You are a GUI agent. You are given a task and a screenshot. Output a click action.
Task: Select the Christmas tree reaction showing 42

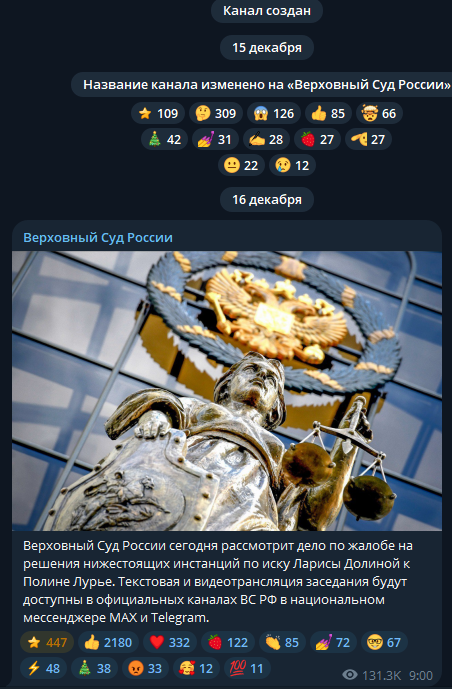[x=165, y=139]
